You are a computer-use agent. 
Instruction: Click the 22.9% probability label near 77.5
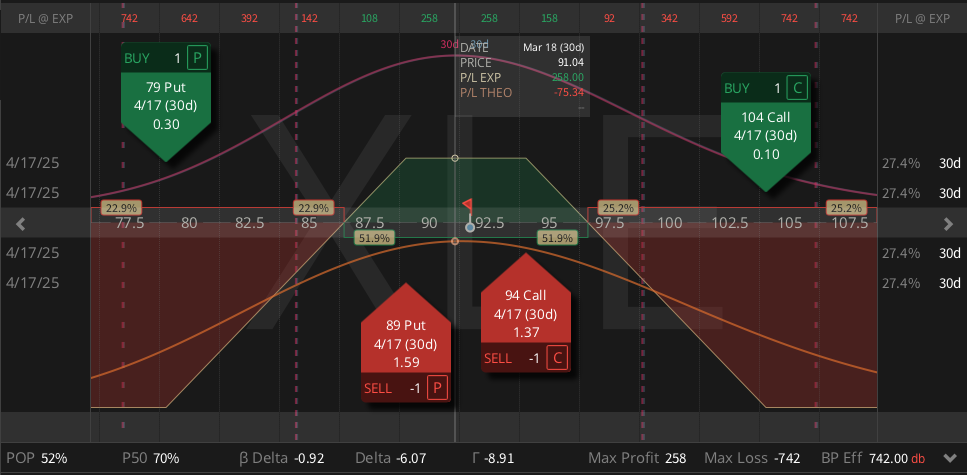tap(121, 208)
